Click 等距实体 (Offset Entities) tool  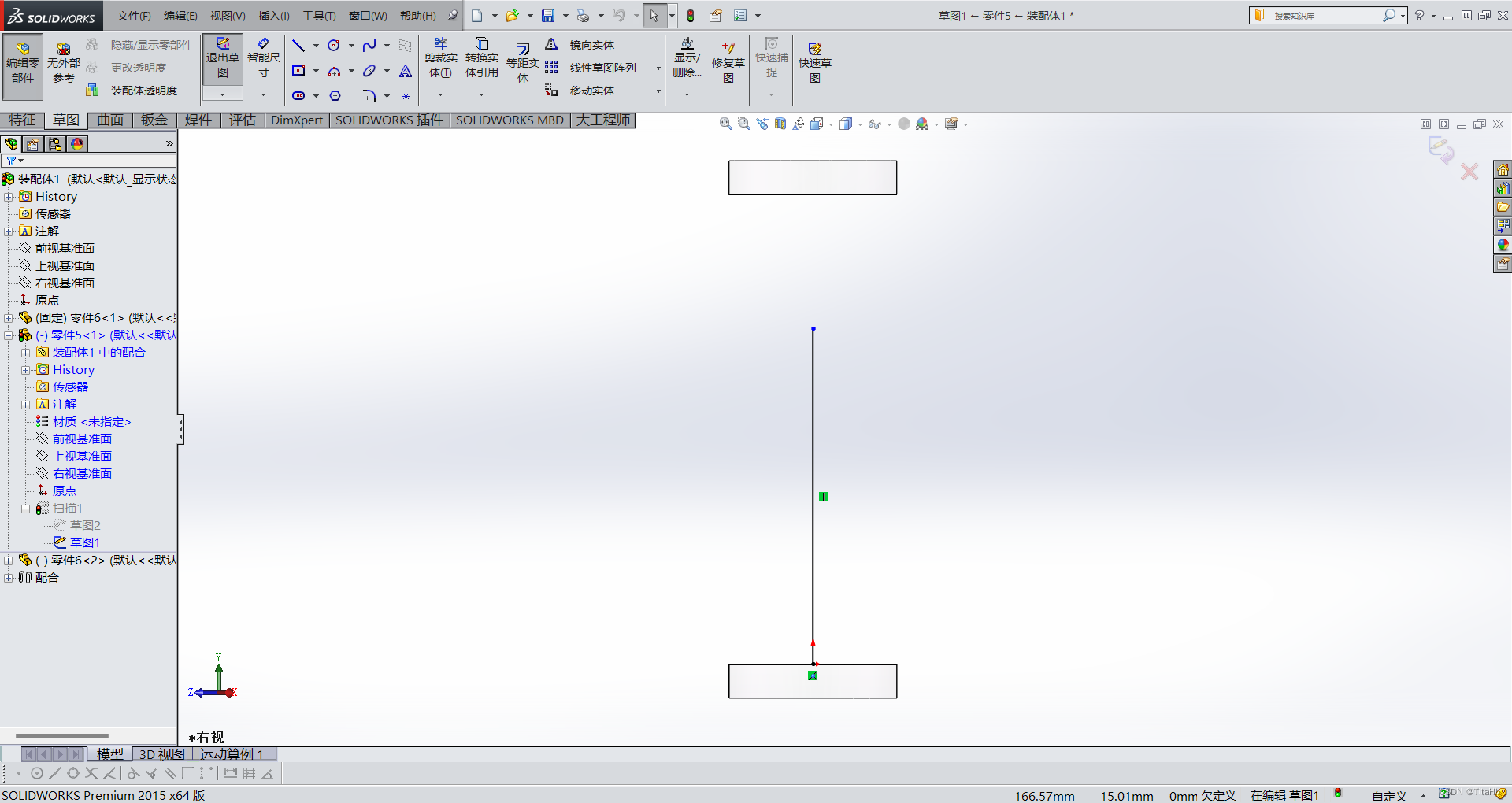[522, 63]
